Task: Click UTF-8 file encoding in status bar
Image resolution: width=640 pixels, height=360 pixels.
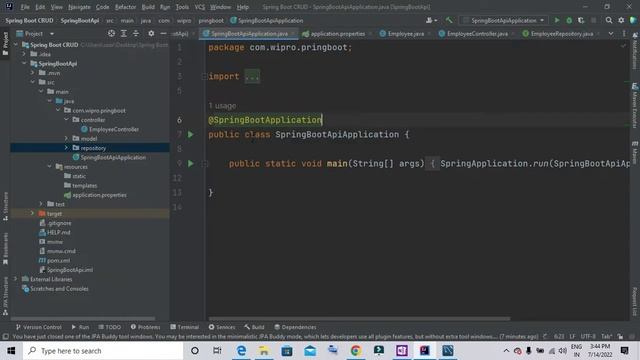Action: tap(588, 336)
